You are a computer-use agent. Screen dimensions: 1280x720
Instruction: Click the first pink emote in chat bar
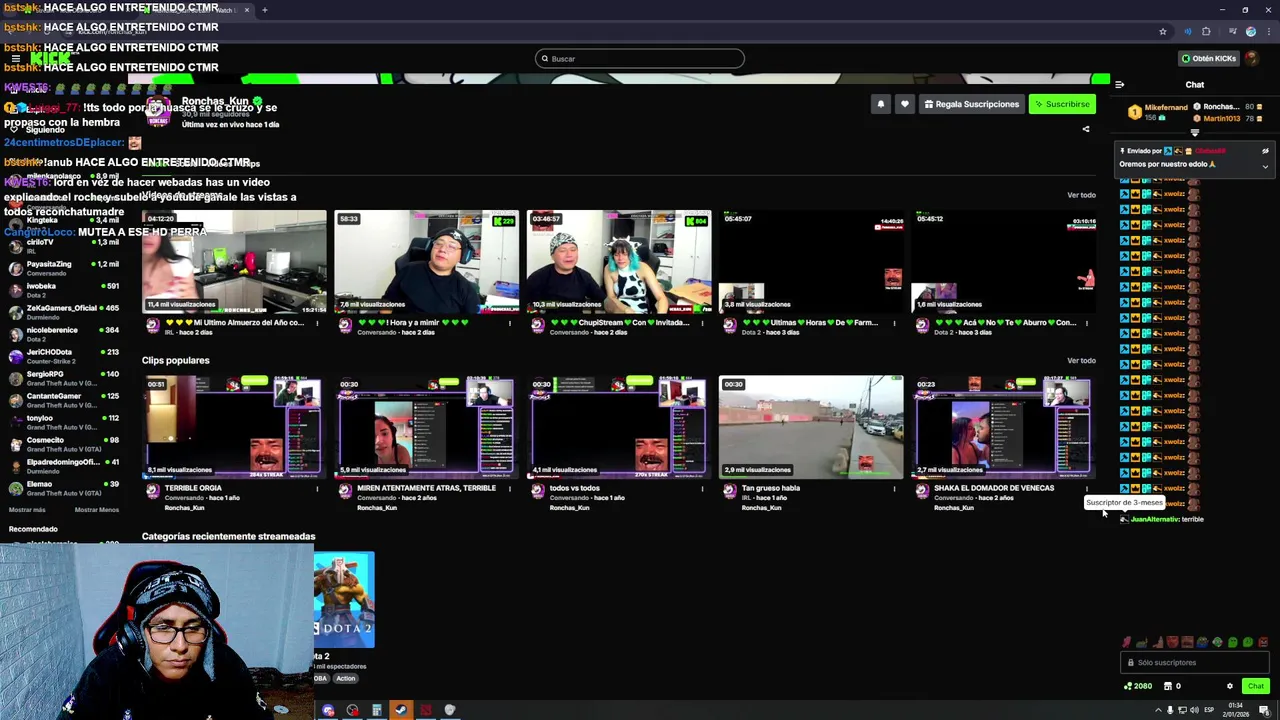tap(1127, 642)
